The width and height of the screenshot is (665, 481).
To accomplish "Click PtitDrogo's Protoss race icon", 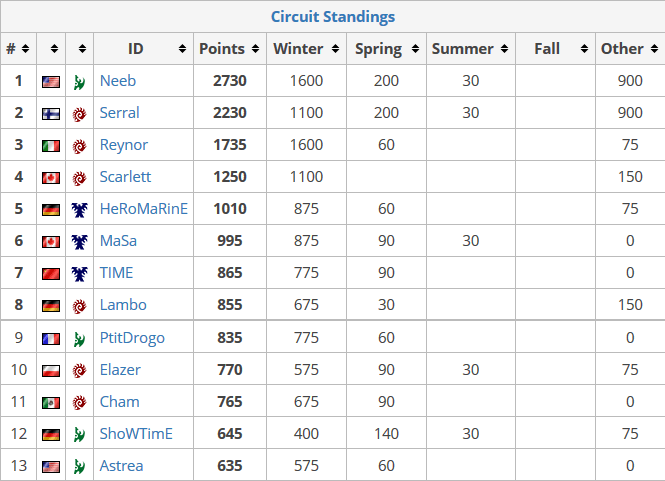I will click(79, 338).
